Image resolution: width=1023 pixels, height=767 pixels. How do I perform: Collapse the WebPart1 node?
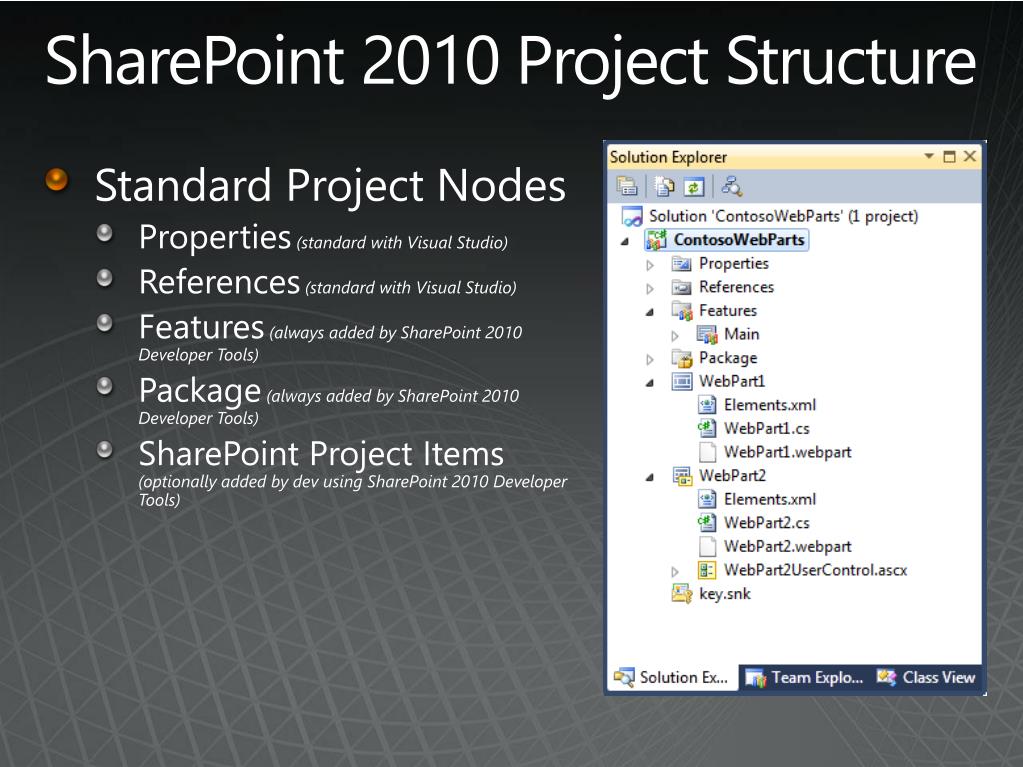coord(650,384)
